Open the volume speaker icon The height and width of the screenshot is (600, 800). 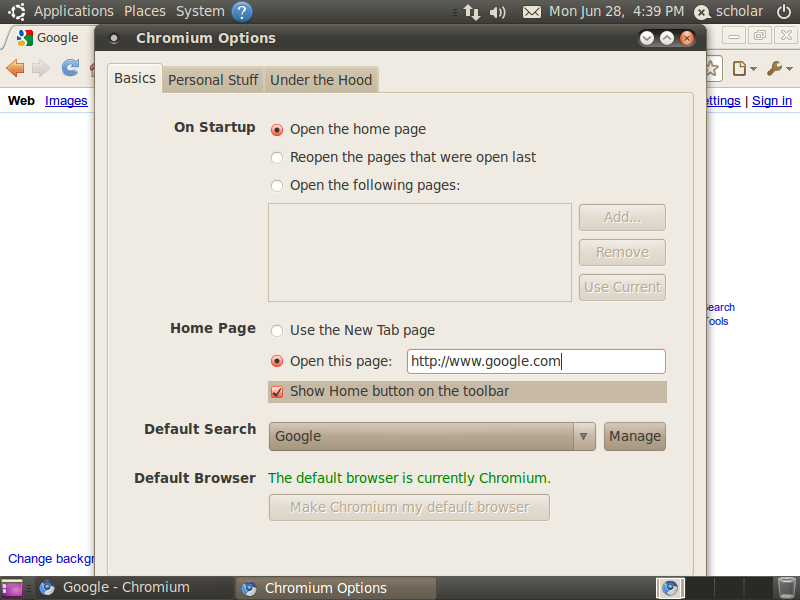click(497, 12)
